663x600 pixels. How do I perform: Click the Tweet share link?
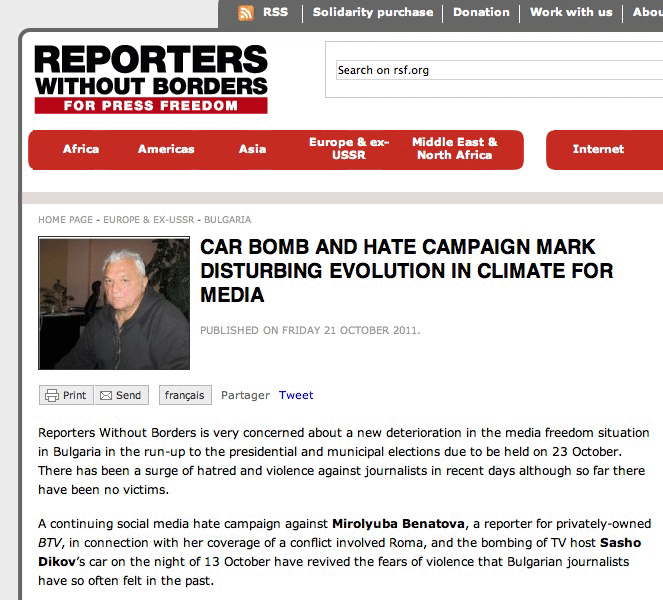tap(296, 395)
